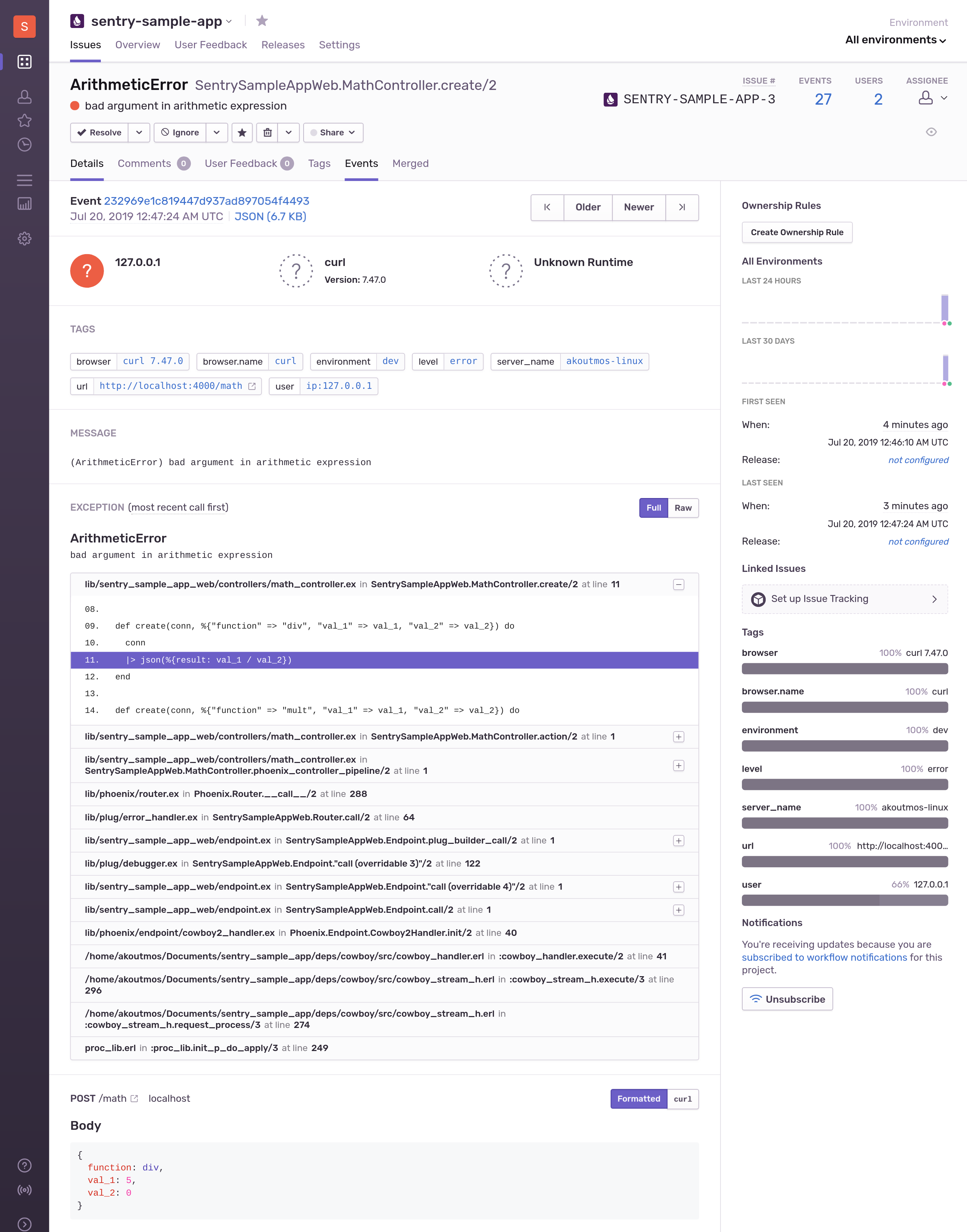Bookmark this issue with star button
The width and height of the screenshot is (967, 1232).
point(242,132)
